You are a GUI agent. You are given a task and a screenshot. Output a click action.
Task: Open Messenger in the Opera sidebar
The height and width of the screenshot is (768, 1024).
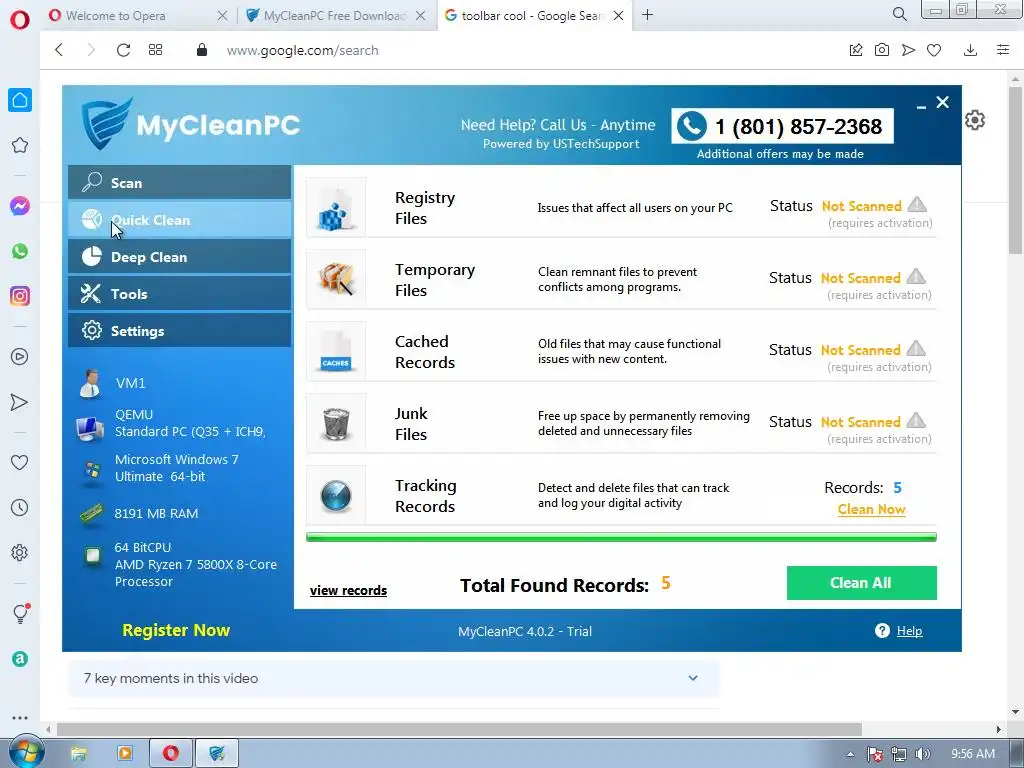(20, 206)
